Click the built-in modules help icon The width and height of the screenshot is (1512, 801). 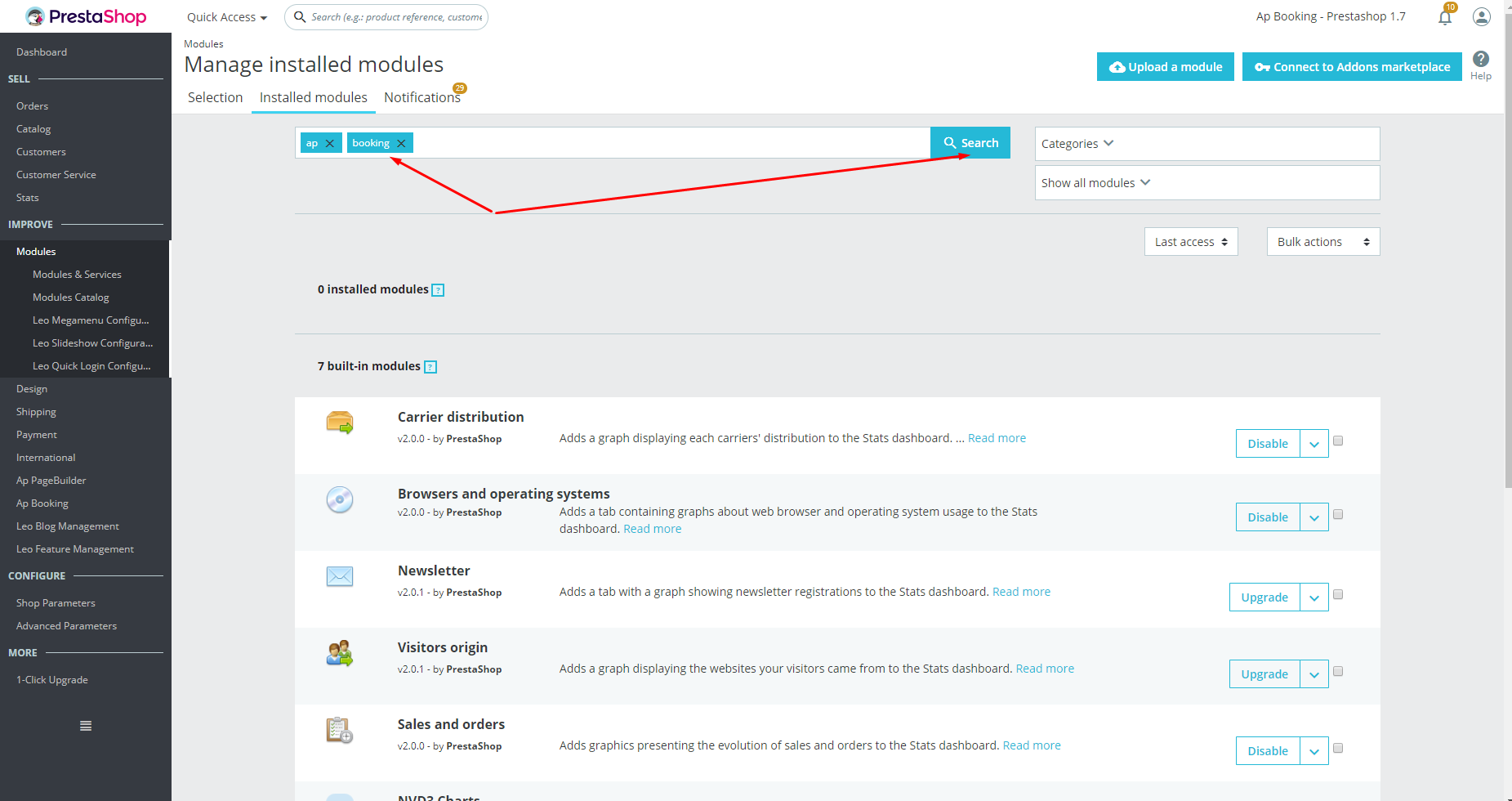tap(430, 367)
